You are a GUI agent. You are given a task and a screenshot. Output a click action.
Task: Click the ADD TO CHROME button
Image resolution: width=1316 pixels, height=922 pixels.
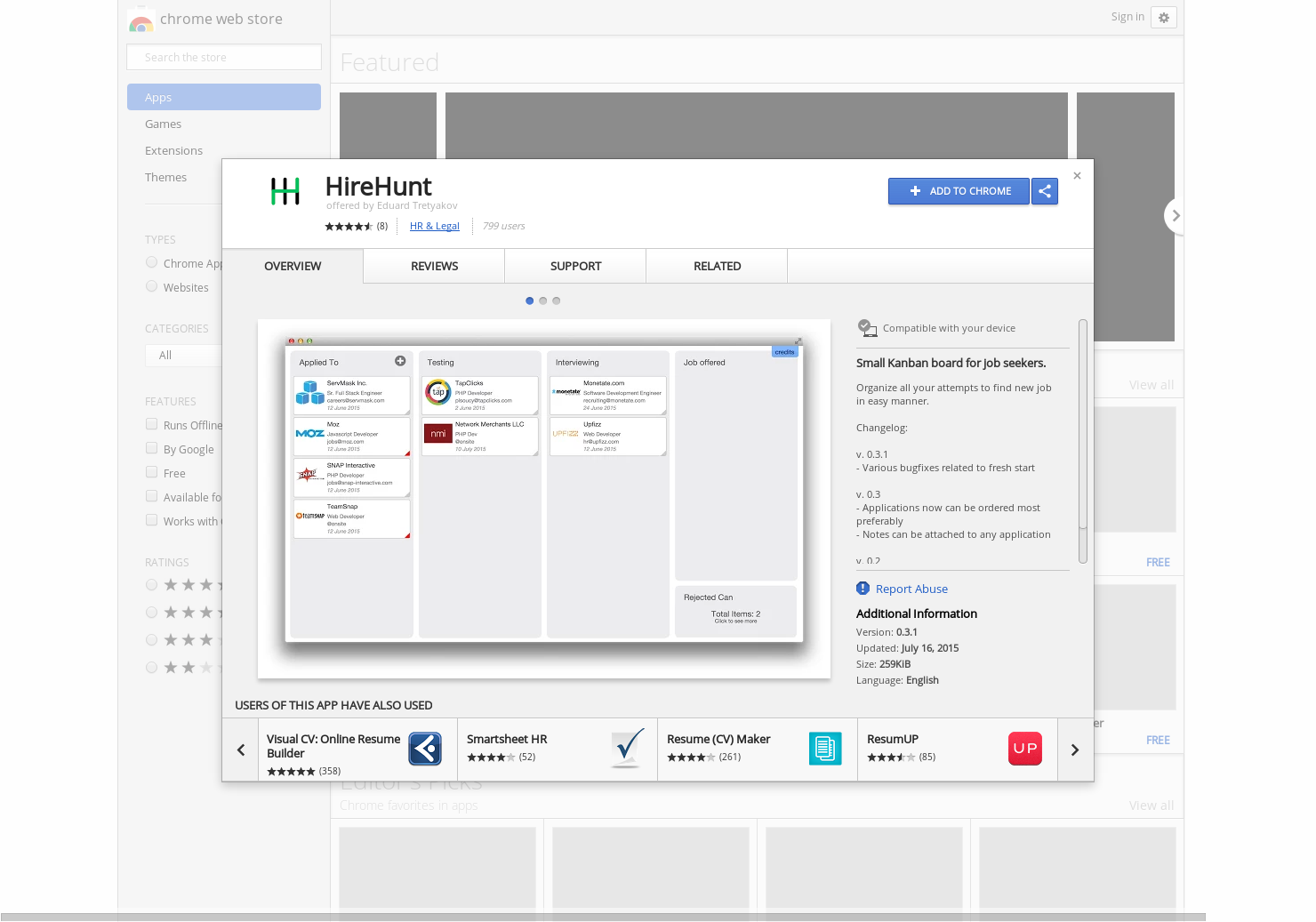[x=959, y=191]
